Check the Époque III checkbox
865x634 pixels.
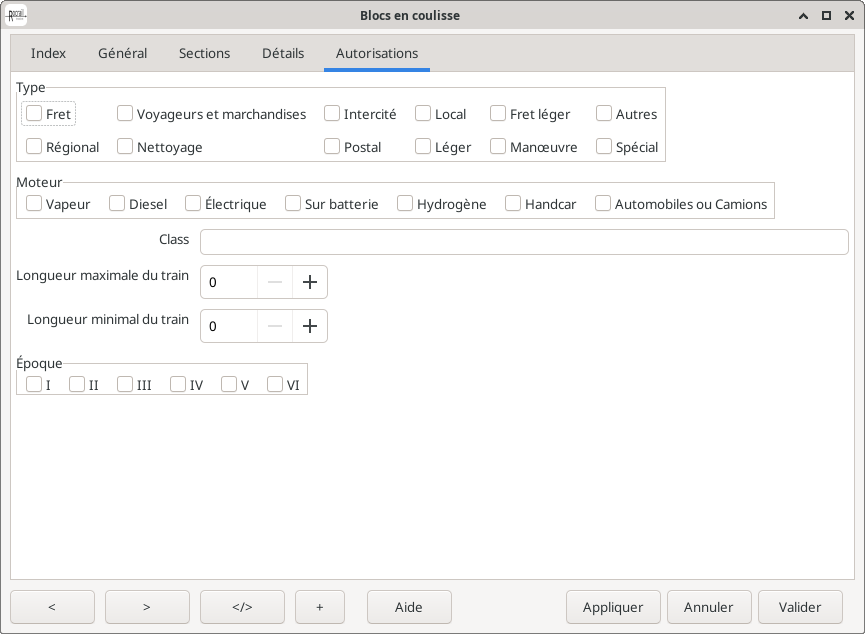coord(125,384)
